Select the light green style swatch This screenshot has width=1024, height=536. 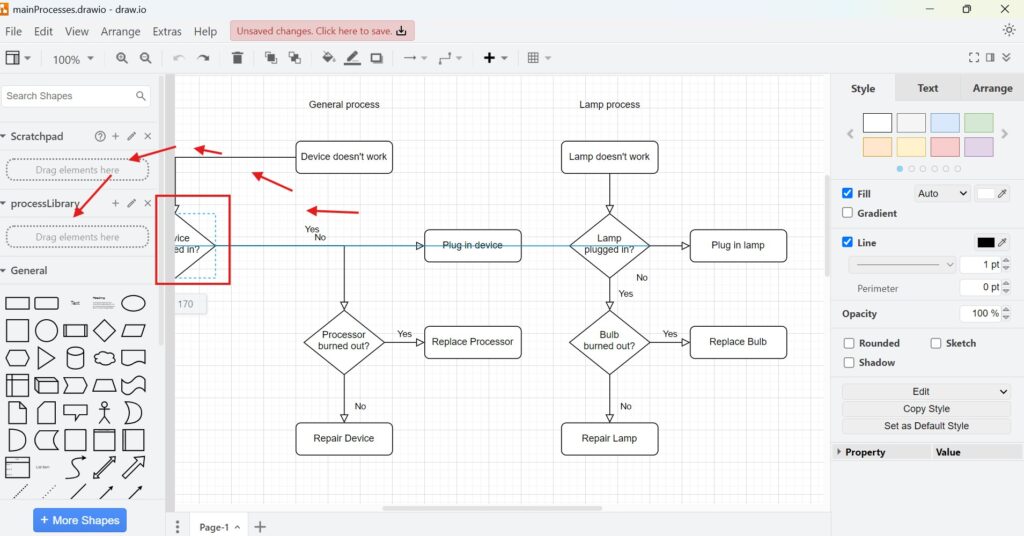(978, 123)
